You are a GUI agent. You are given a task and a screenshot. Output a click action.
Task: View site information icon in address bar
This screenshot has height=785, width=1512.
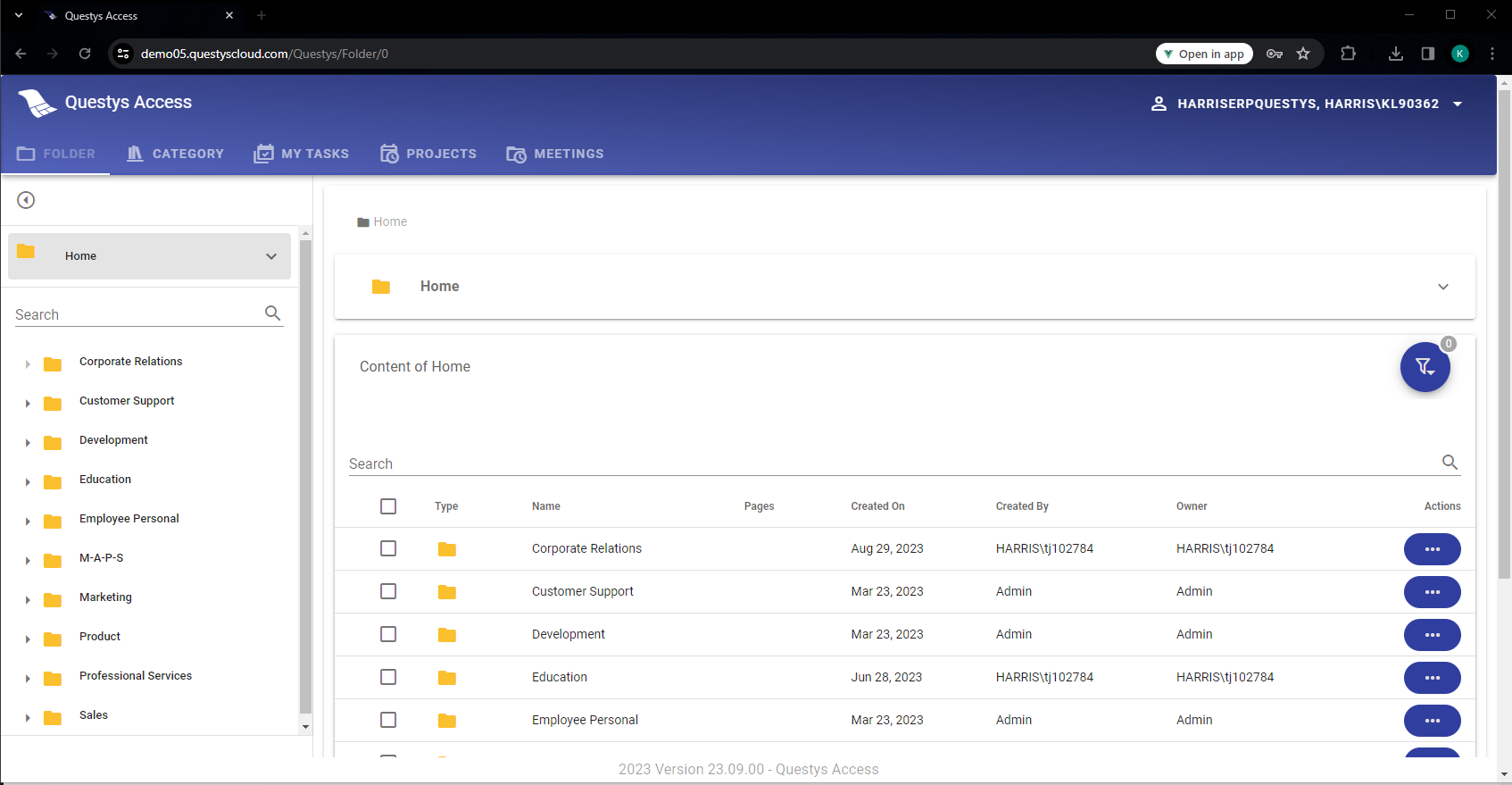pyautogui.click(x=124, y=54)
